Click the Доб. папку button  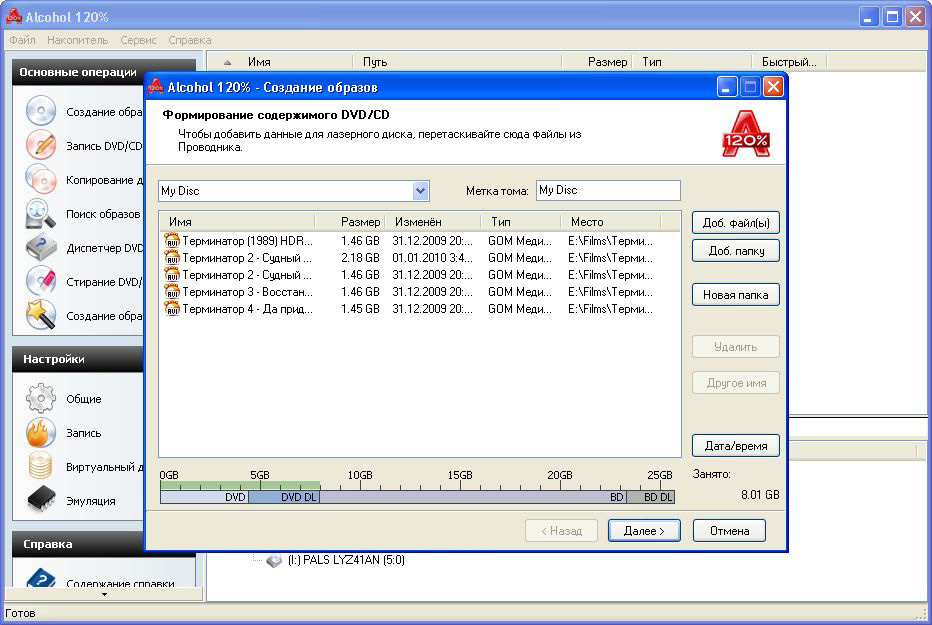[x=735, y=251]
